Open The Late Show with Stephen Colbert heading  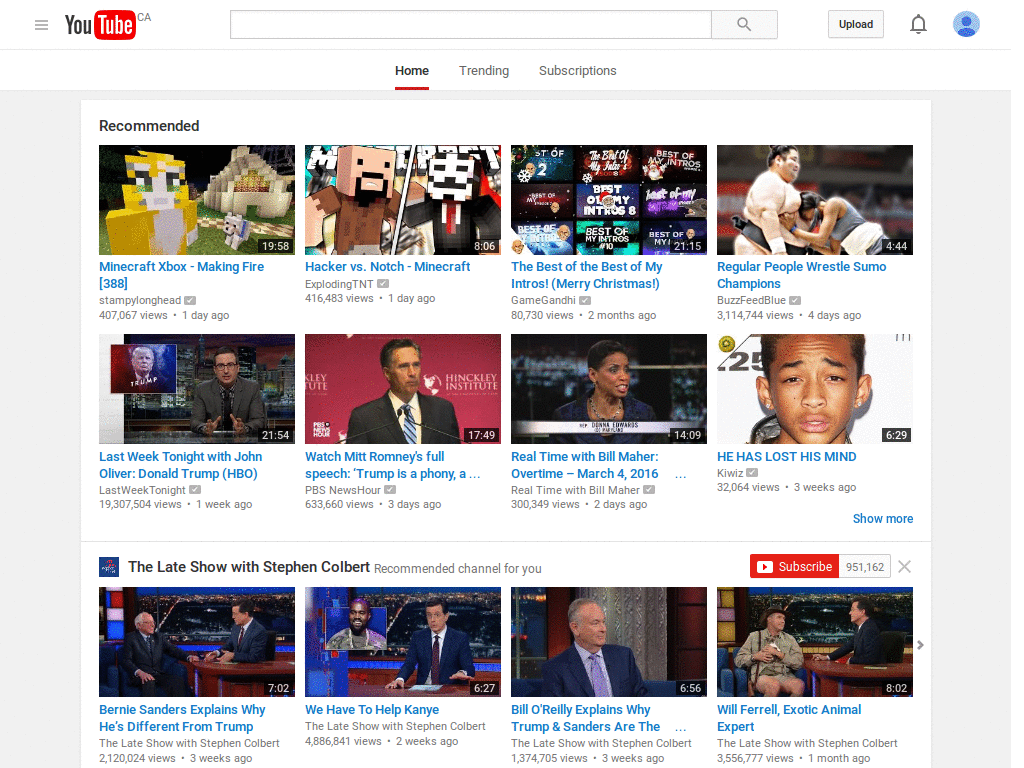pos(249,567)
